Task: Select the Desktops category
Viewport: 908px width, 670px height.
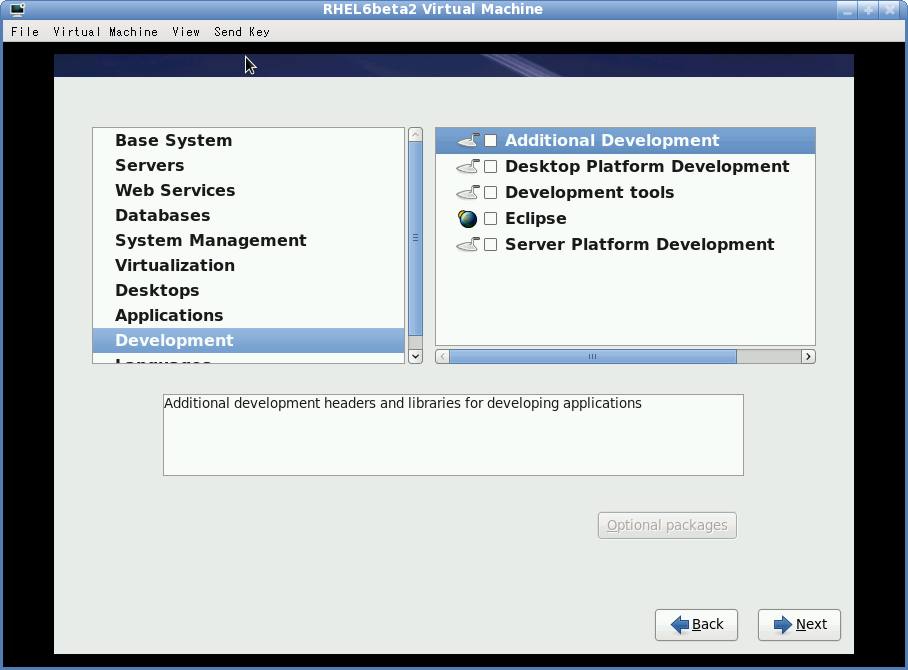Action: pos(248,290)
